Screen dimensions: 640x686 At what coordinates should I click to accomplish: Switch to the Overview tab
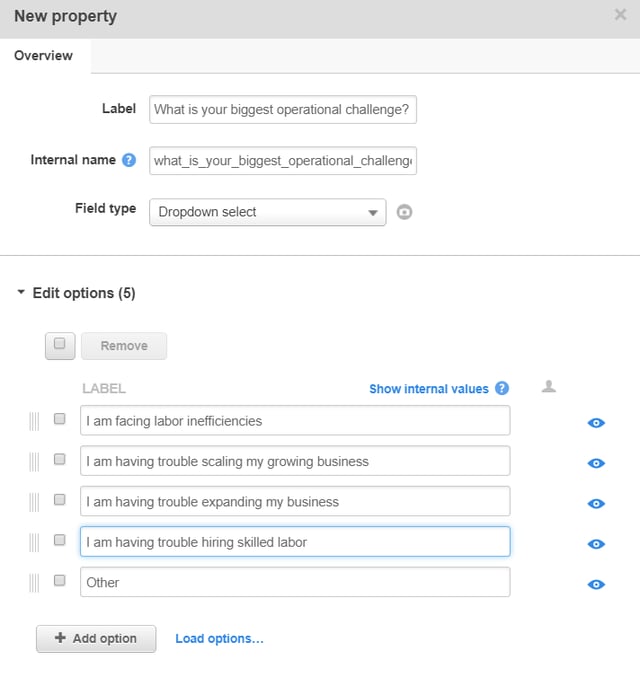[43, 56]
